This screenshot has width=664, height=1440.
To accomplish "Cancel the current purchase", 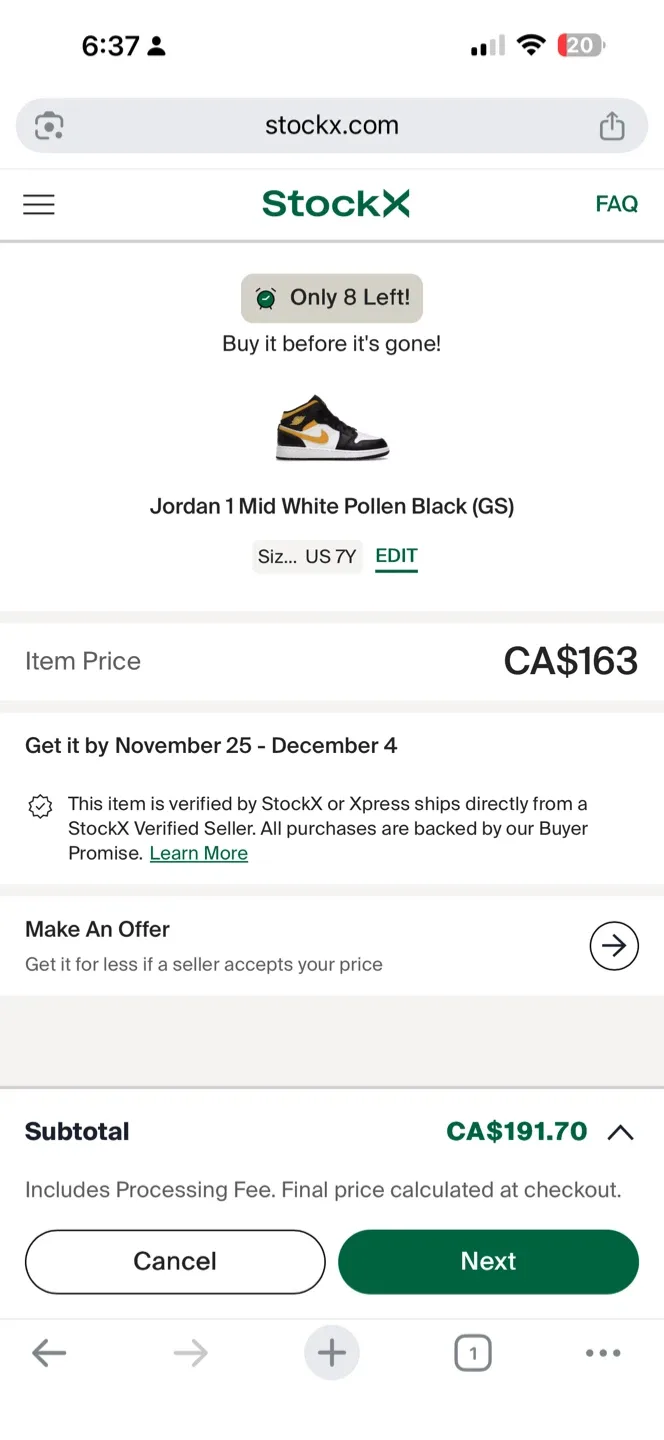I will pos(175,1261).
